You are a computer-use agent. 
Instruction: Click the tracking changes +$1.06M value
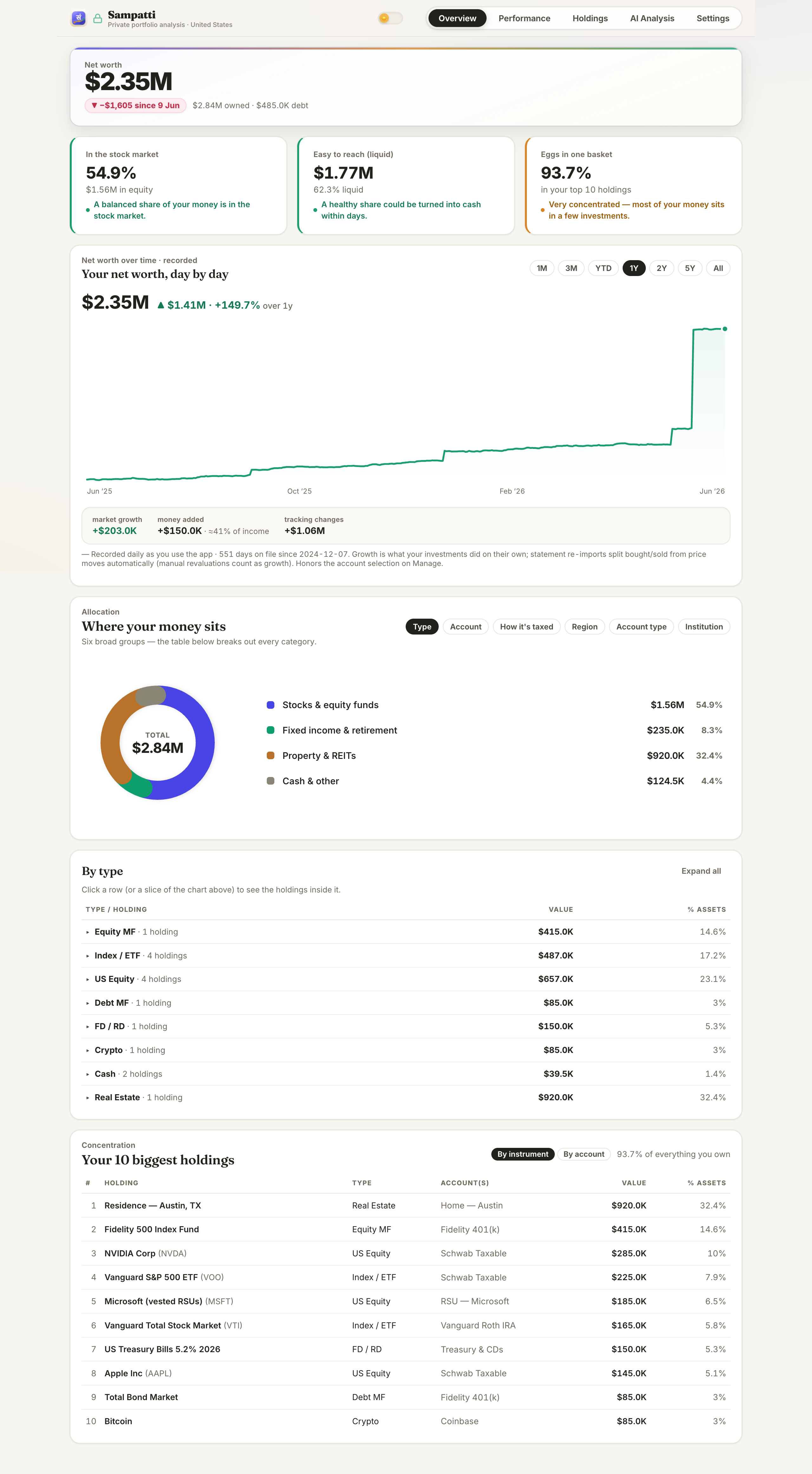pos(304,531)
